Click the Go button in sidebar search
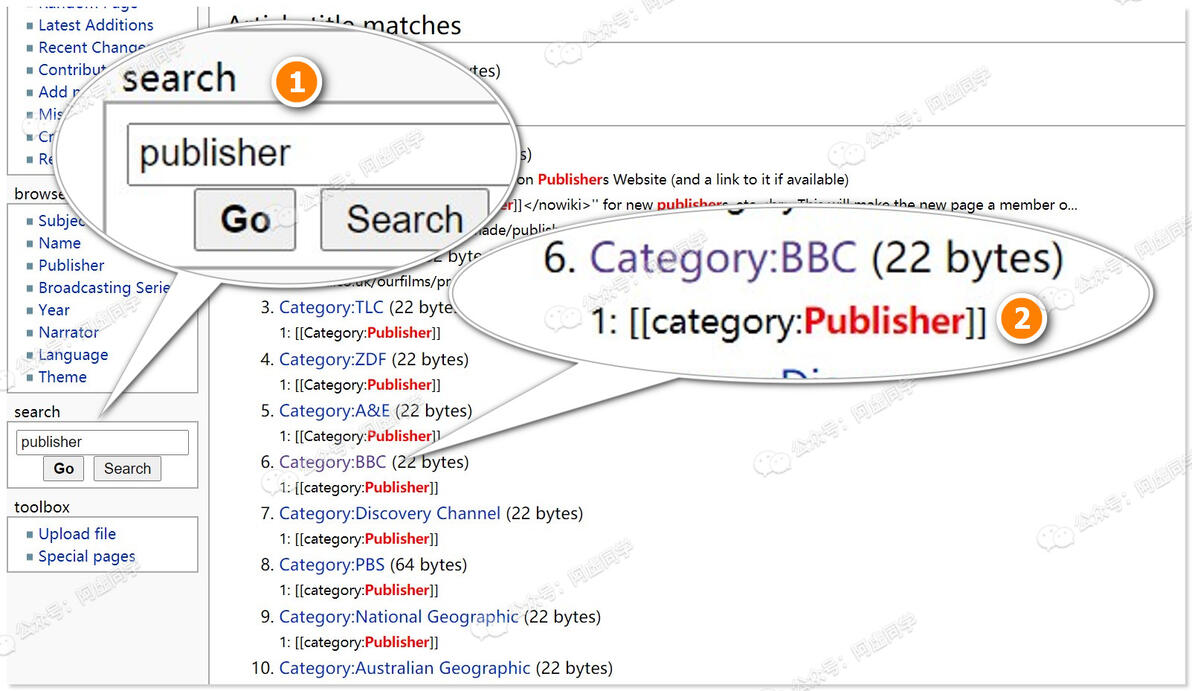The image size is (1192, 691). pos(63,468)
